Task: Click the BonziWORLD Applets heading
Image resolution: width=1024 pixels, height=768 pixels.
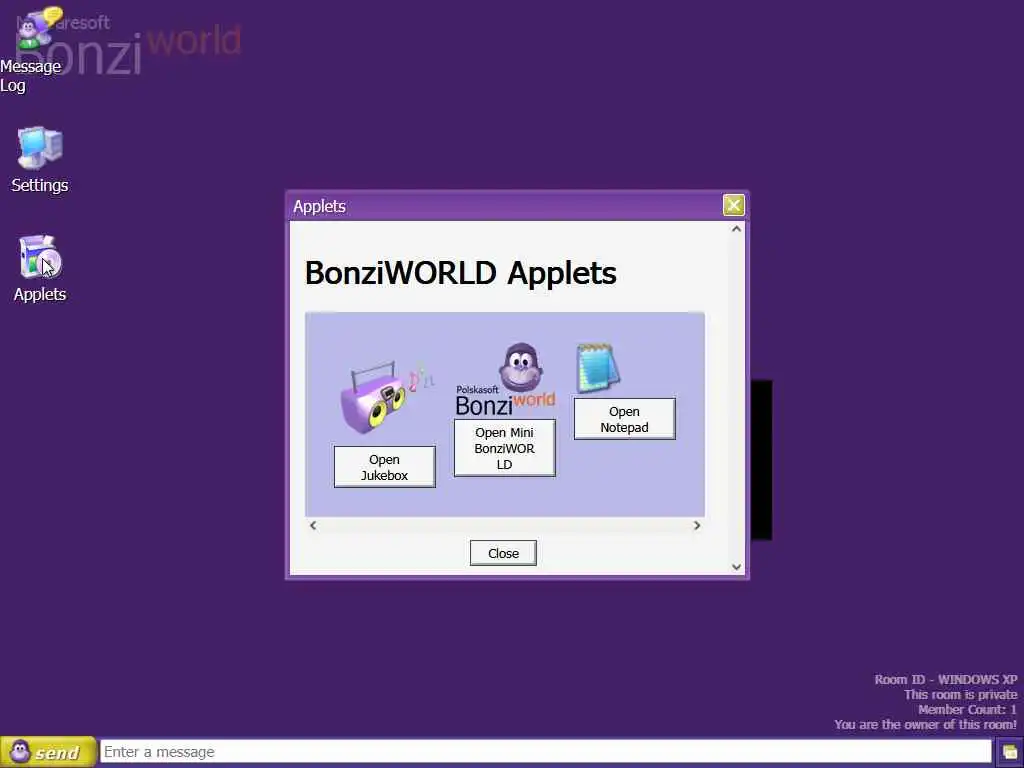Action: pos(460,273)
